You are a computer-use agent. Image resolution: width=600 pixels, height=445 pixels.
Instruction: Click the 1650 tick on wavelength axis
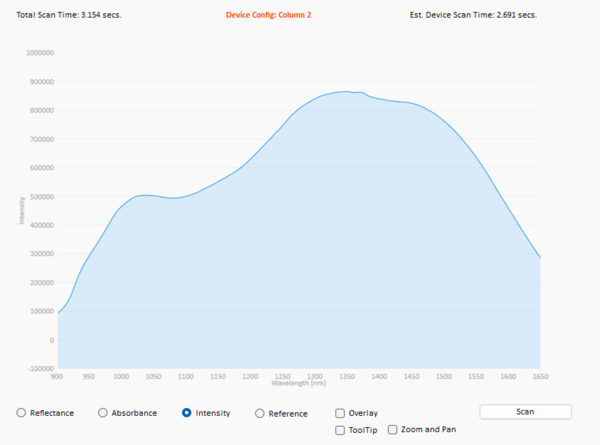point(541,376)
